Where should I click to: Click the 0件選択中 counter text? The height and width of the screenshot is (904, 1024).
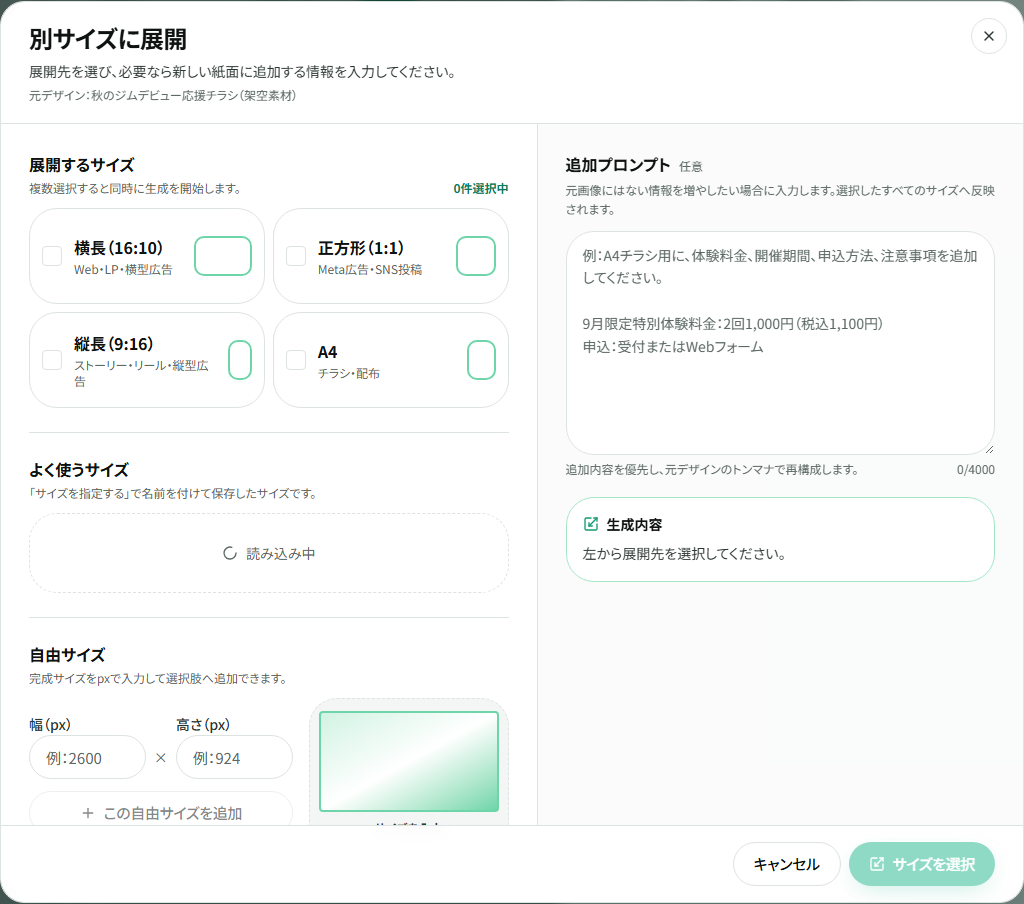481,189
